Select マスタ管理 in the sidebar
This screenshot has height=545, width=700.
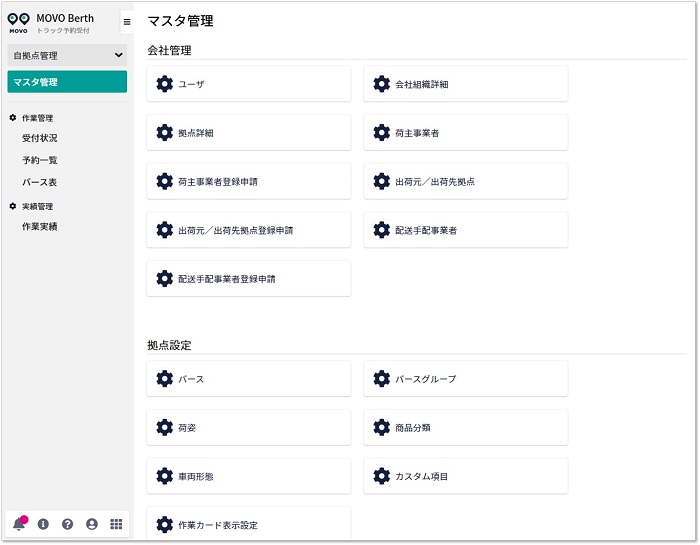[x=67, y=82]
